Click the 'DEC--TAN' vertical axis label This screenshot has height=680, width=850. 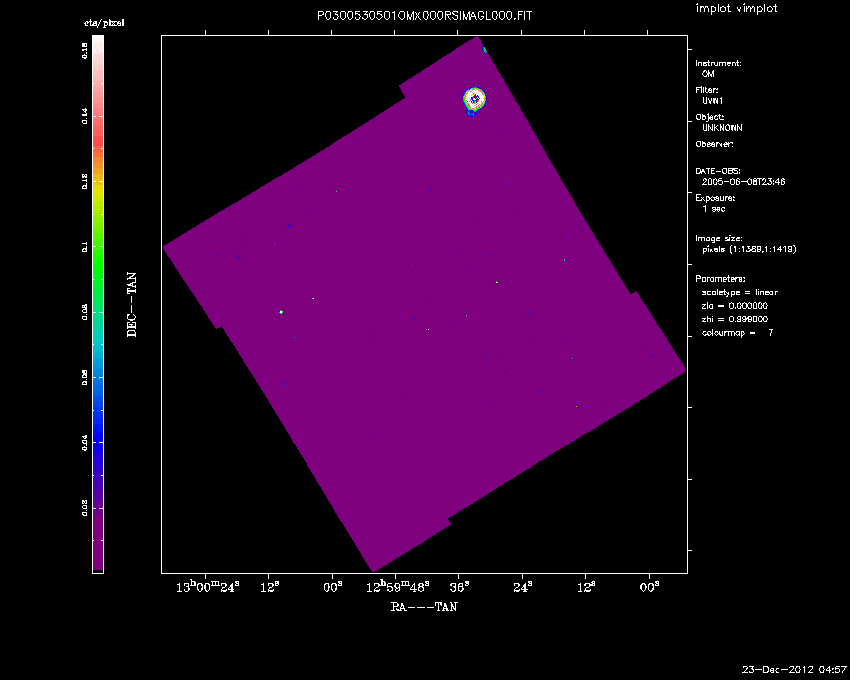[x=132, y=305]
